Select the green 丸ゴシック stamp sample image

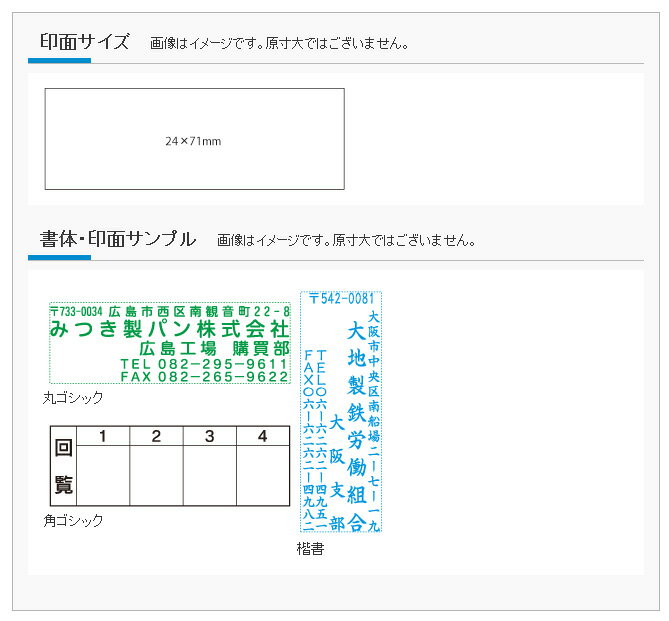(170, 343)
